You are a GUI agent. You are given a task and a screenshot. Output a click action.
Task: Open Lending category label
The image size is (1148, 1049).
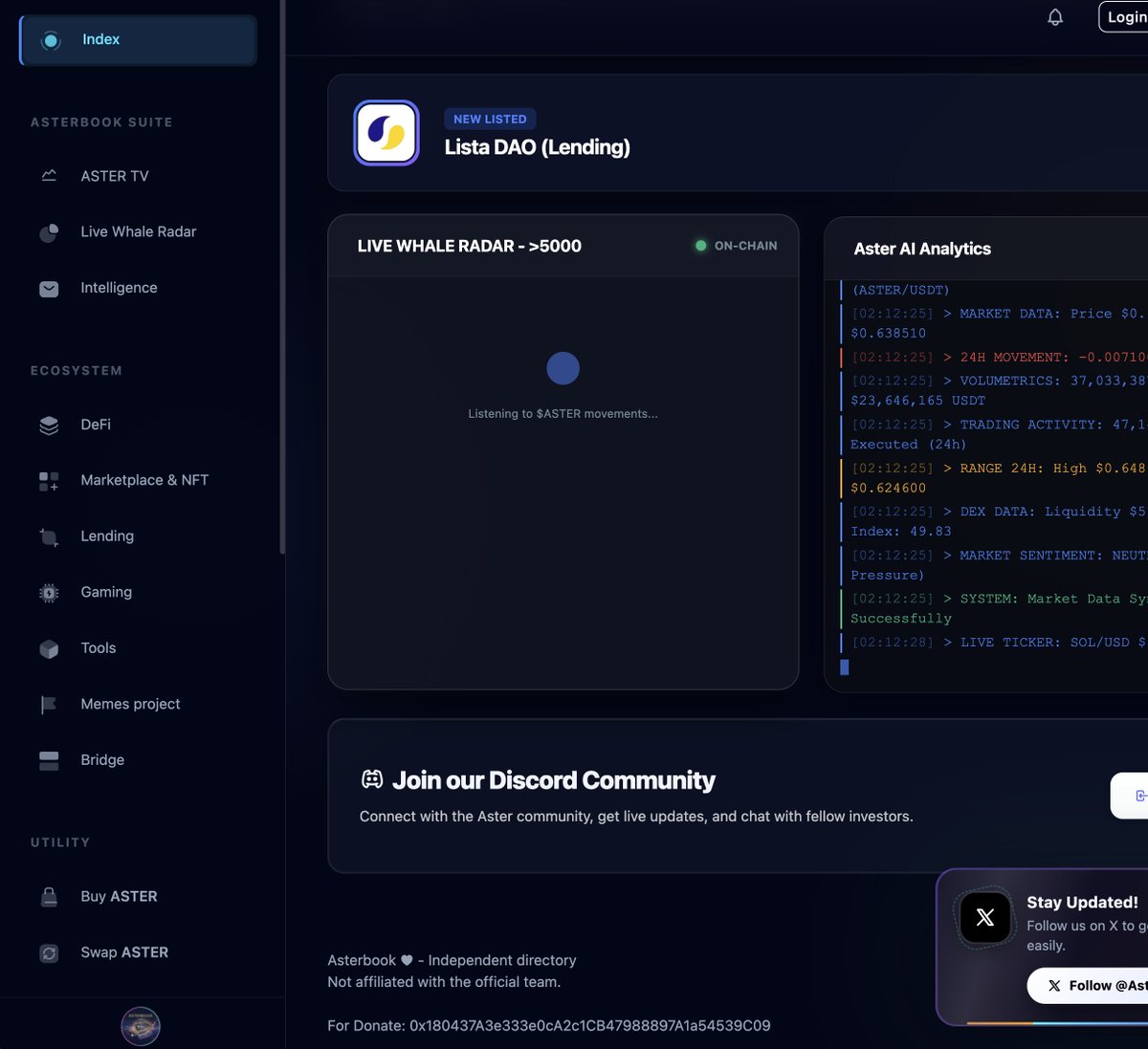tap(107, 536)
